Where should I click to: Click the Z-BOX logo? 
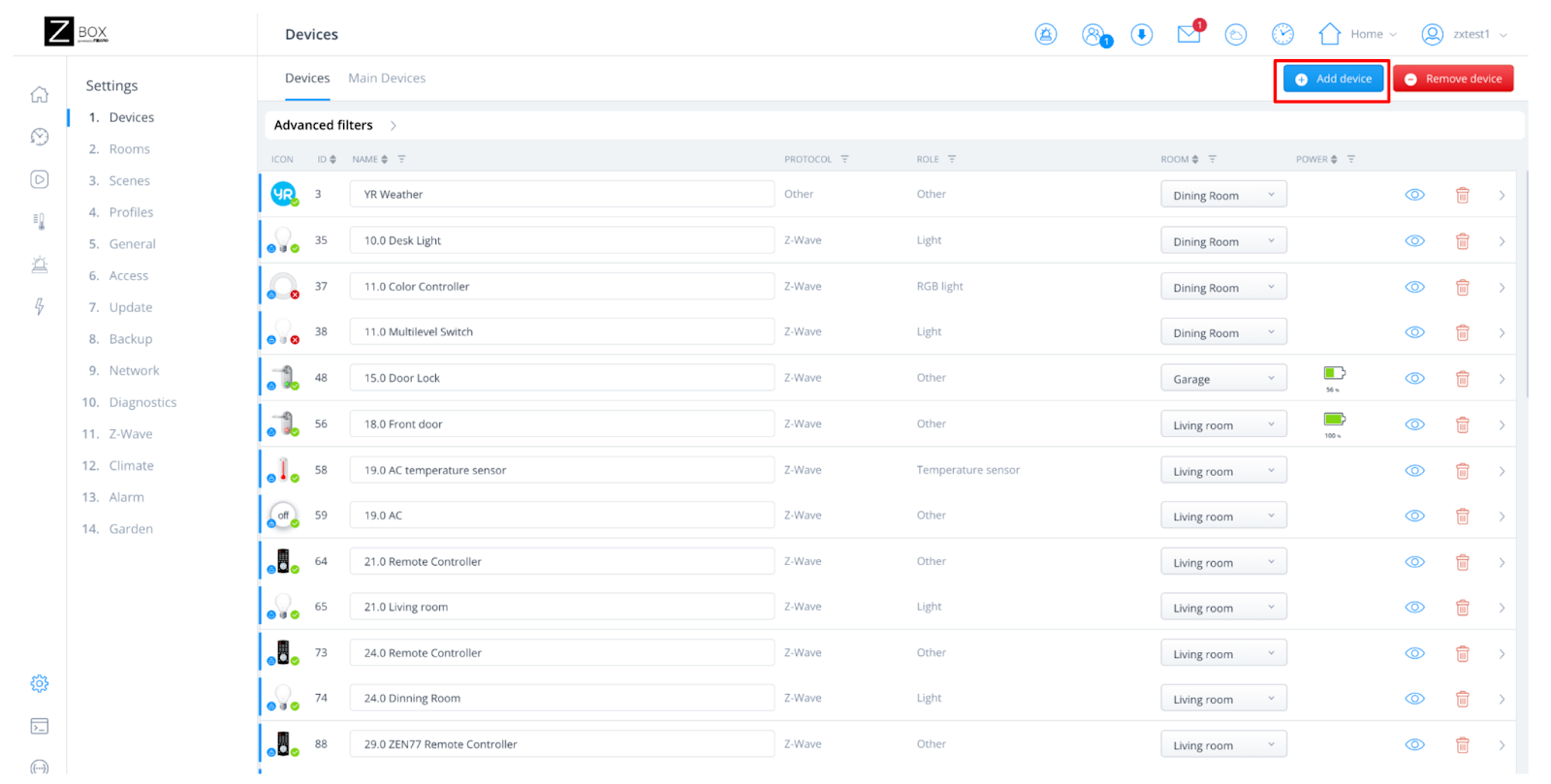click(76, 32)
